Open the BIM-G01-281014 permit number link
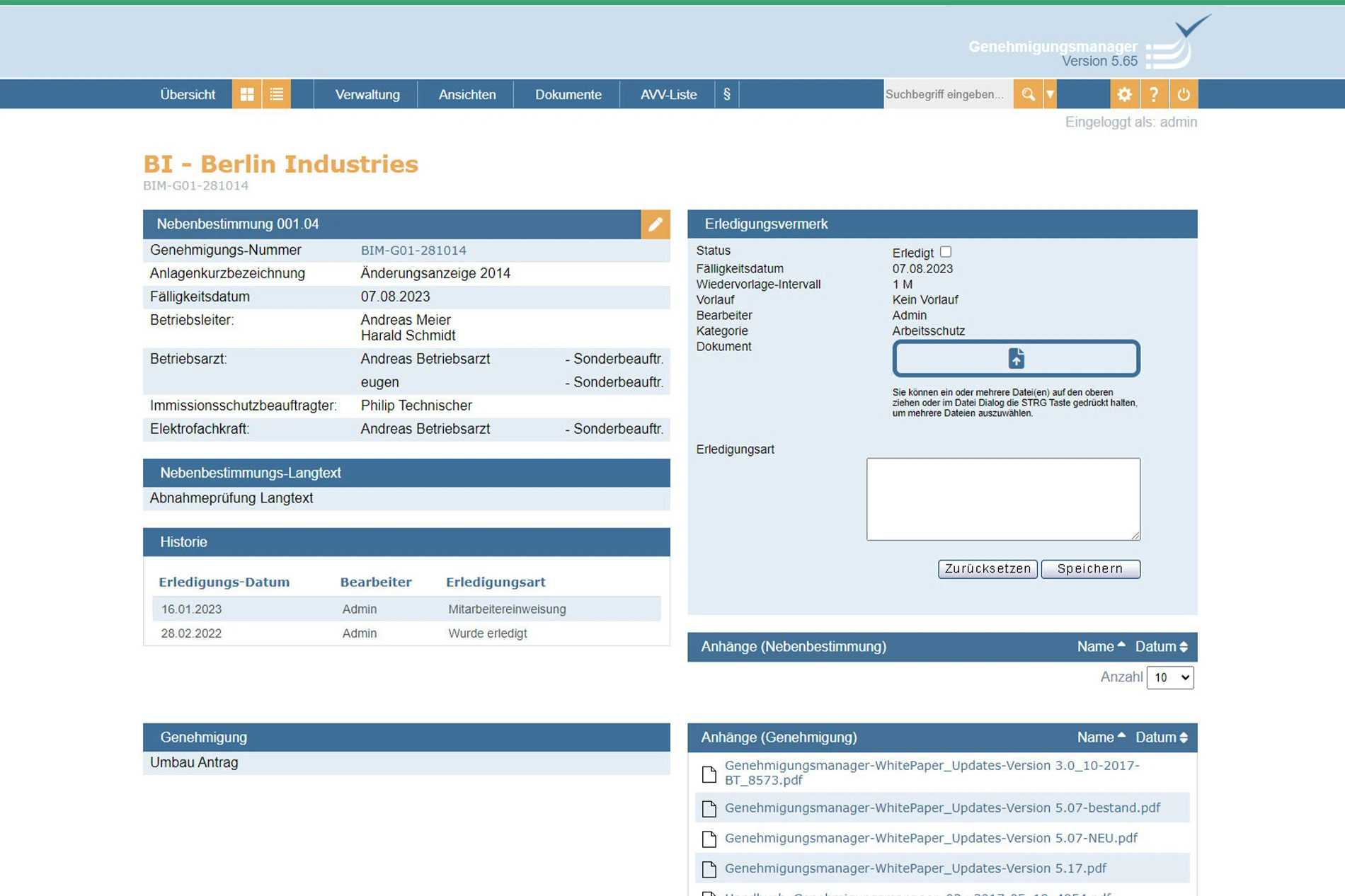The width and height of the screenshot is (1345, 896). pyautogui.click(x=413, y=251)
